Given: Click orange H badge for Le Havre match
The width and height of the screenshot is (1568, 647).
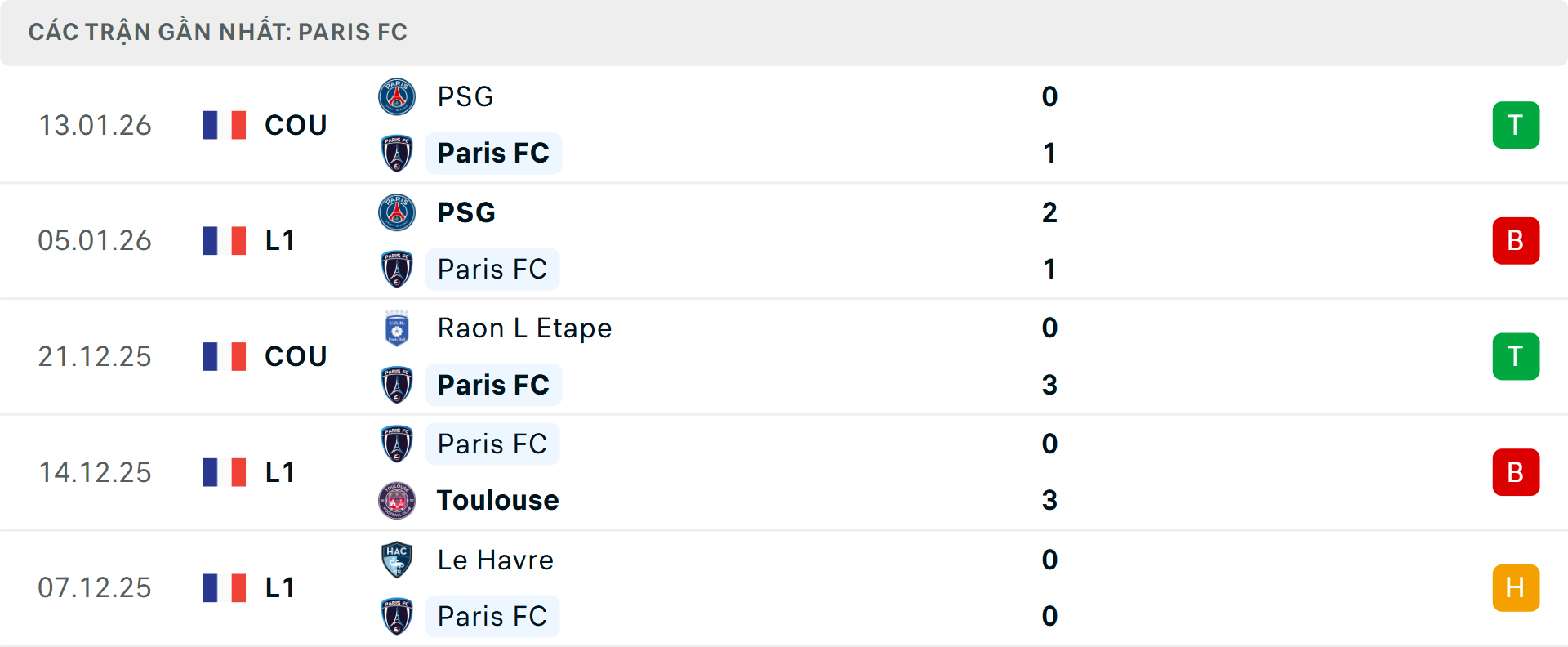Looking at the screenshot, I should point(1516,588).
